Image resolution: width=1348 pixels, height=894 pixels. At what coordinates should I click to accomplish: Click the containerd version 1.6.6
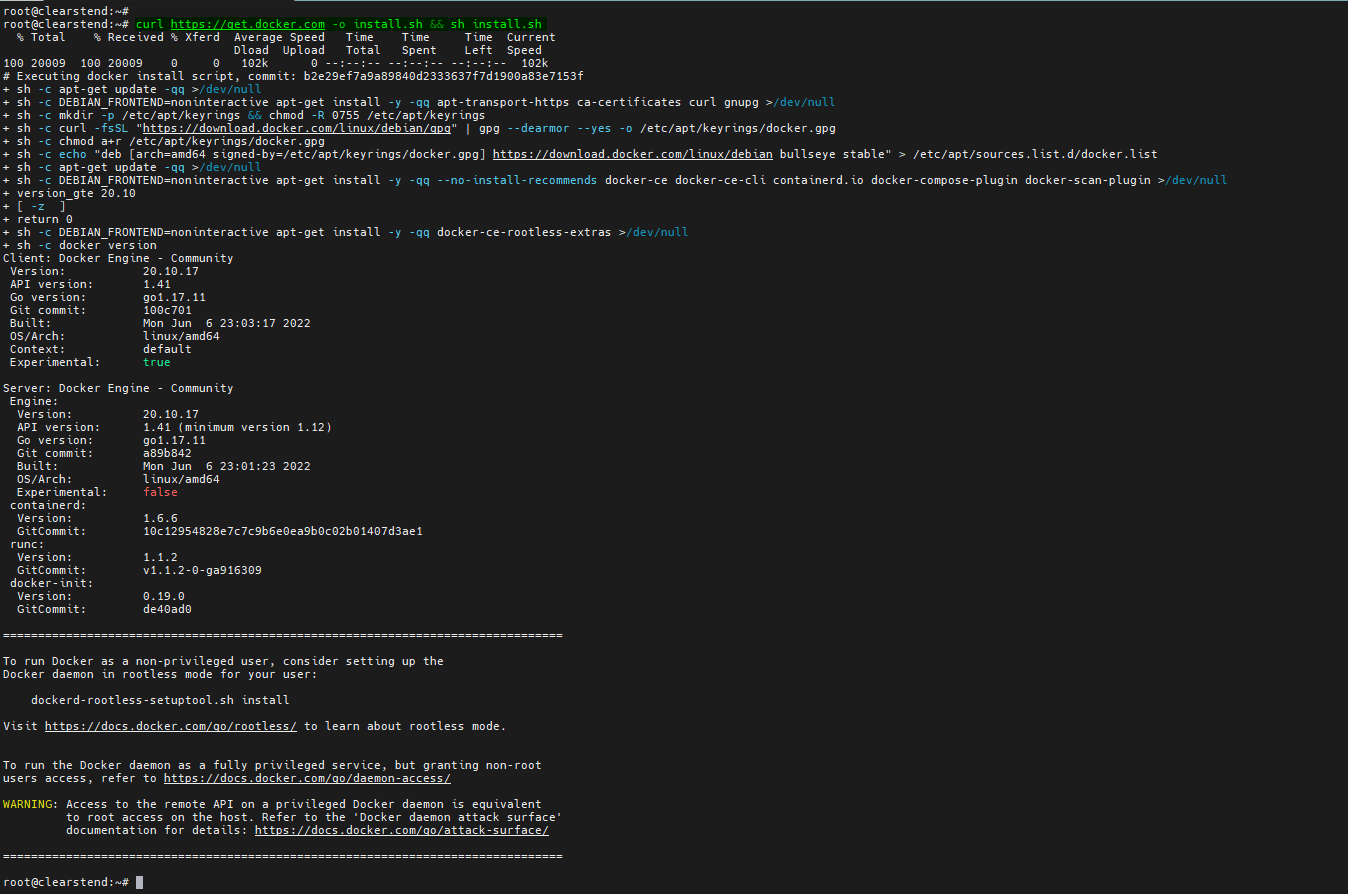click(160, 518)
